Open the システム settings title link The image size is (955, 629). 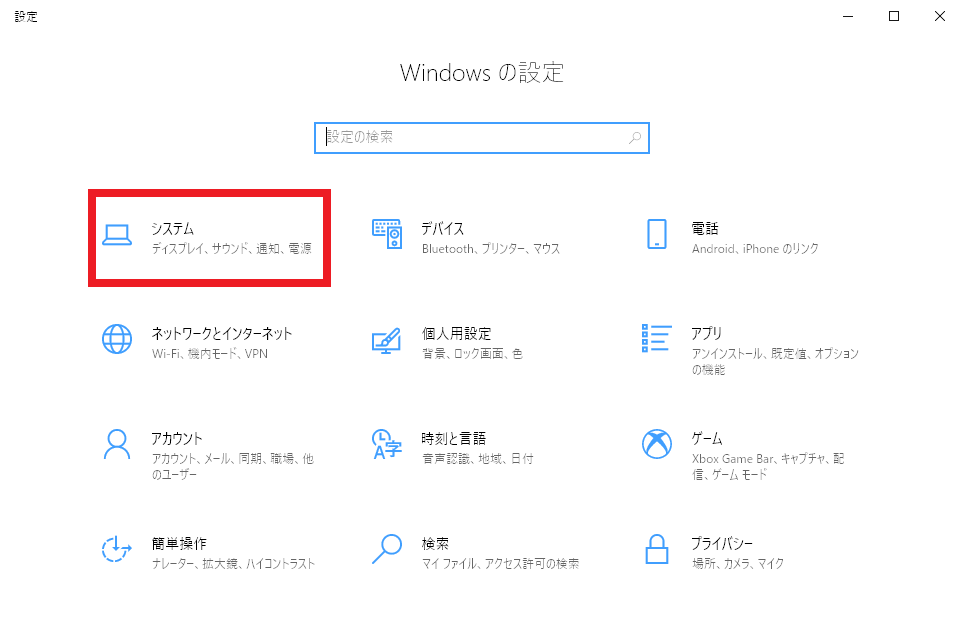172,228
